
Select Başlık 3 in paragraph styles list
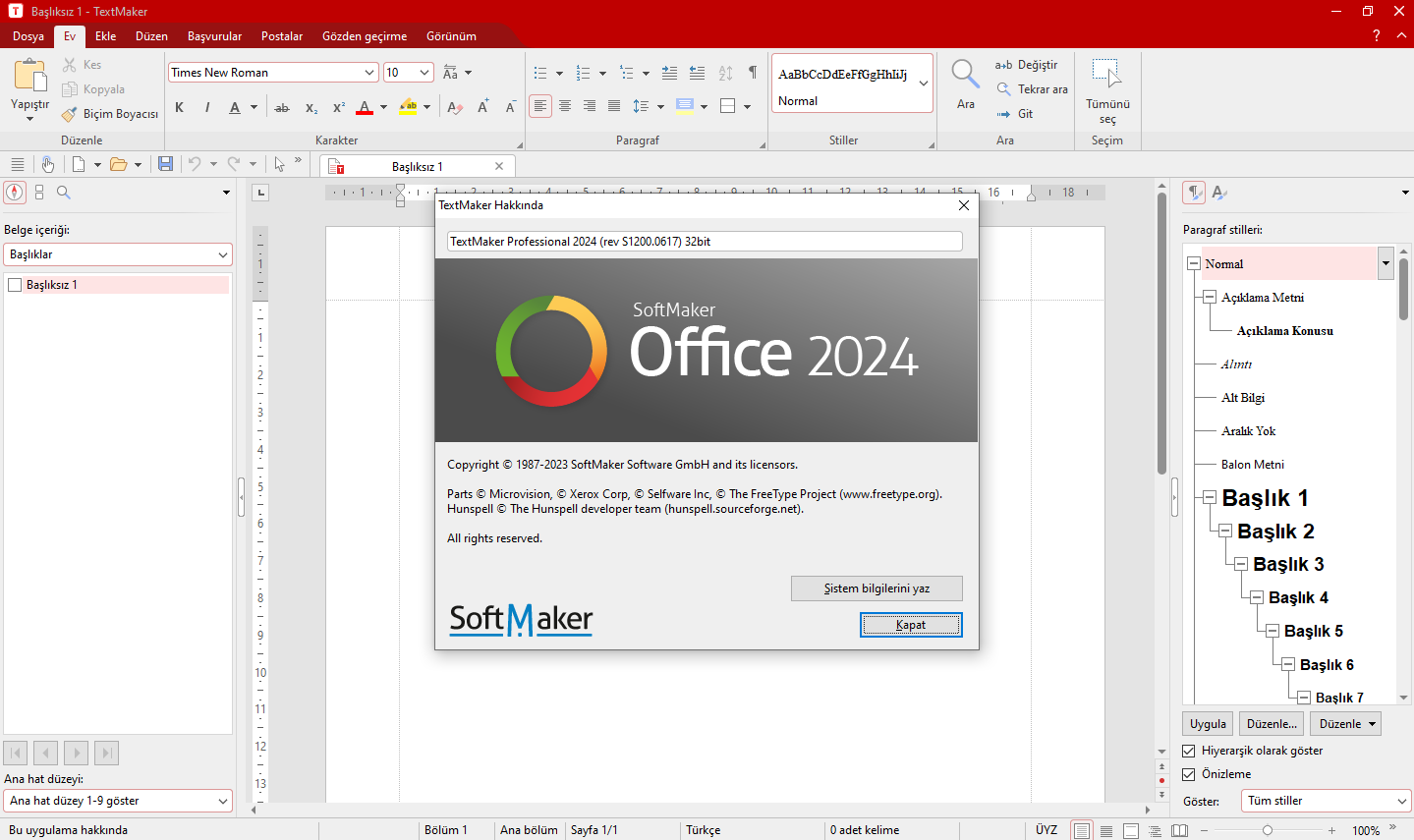[x=1288, y=565]
